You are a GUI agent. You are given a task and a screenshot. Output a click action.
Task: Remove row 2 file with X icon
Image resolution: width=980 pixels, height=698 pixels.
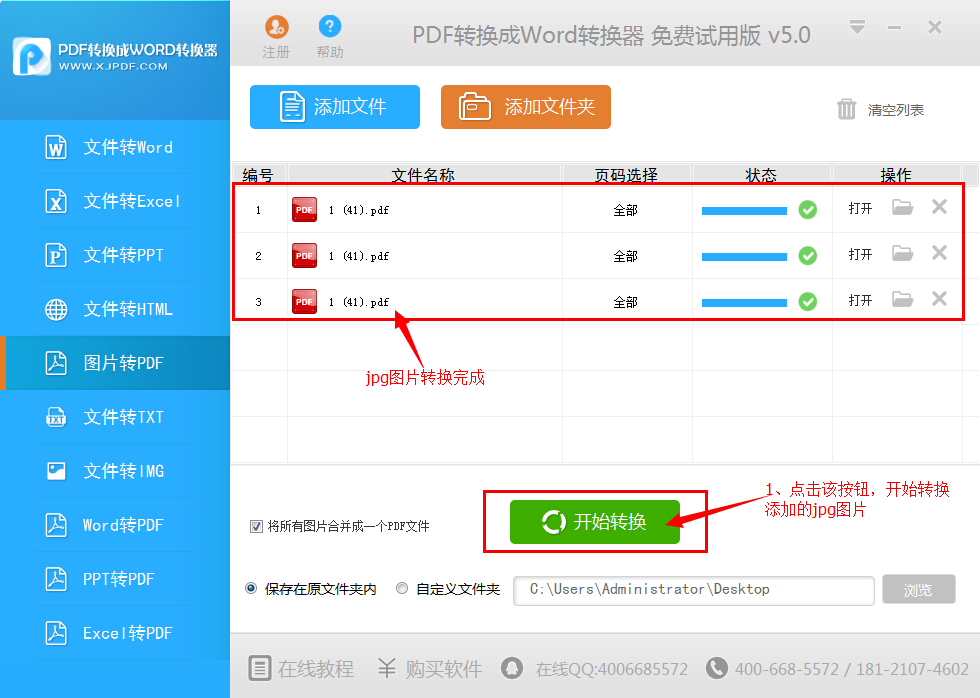939,253
